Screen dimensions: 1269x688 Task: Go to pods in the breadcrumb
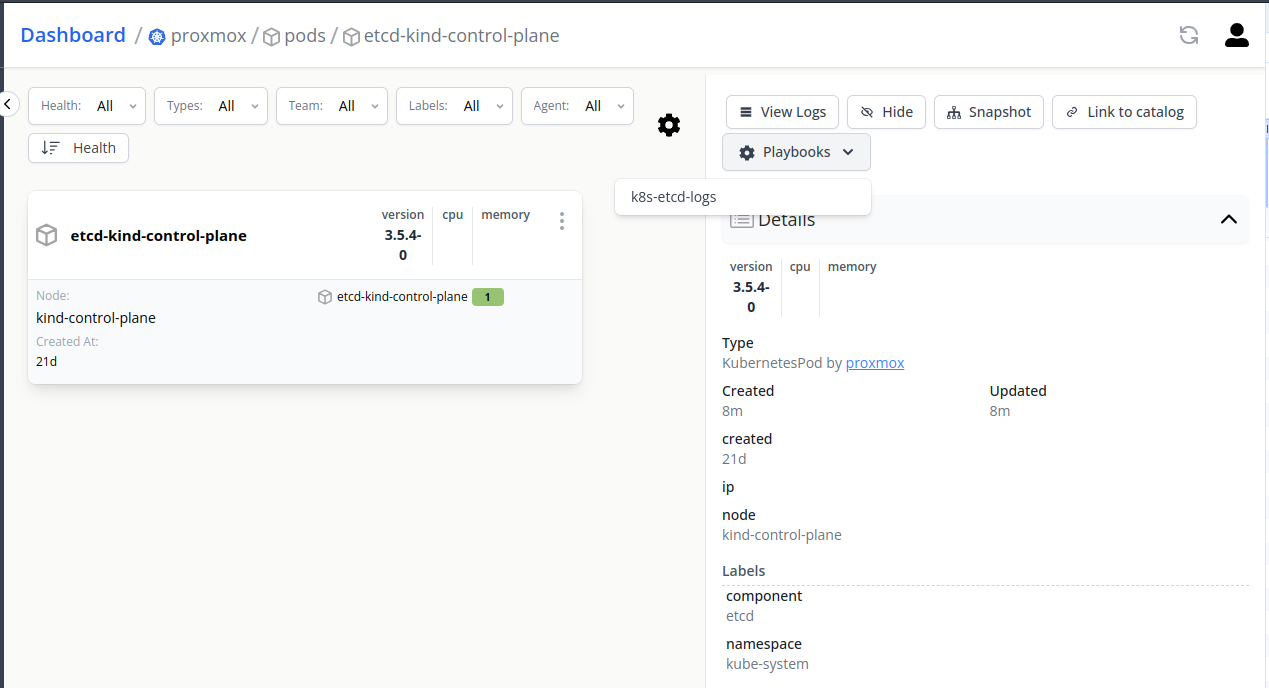[304, 36]
